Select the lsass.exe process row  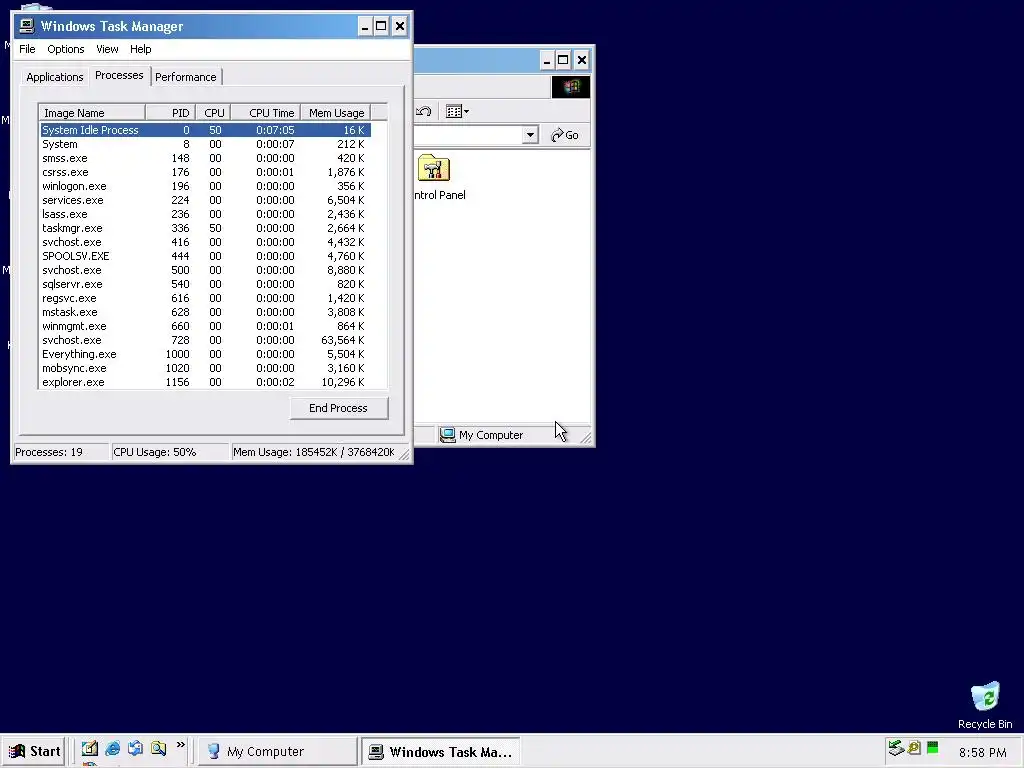click(x=205, y=214)
